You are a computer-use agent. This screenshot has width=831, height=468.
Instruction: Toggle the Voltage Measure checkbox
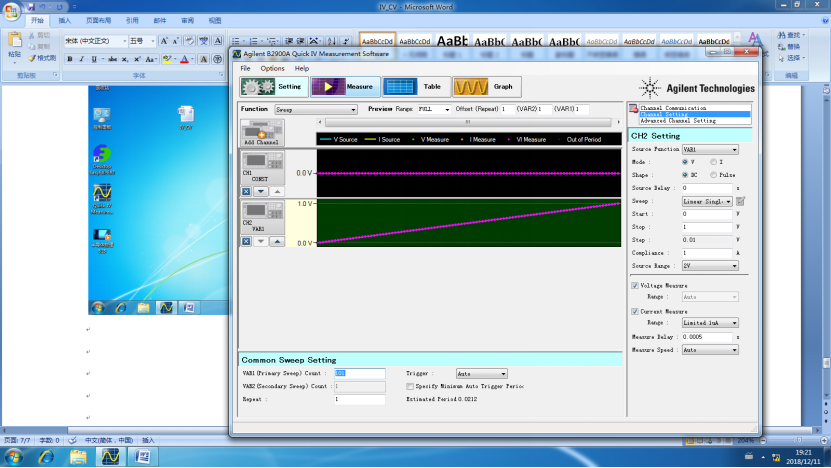[x=635, y=286]
